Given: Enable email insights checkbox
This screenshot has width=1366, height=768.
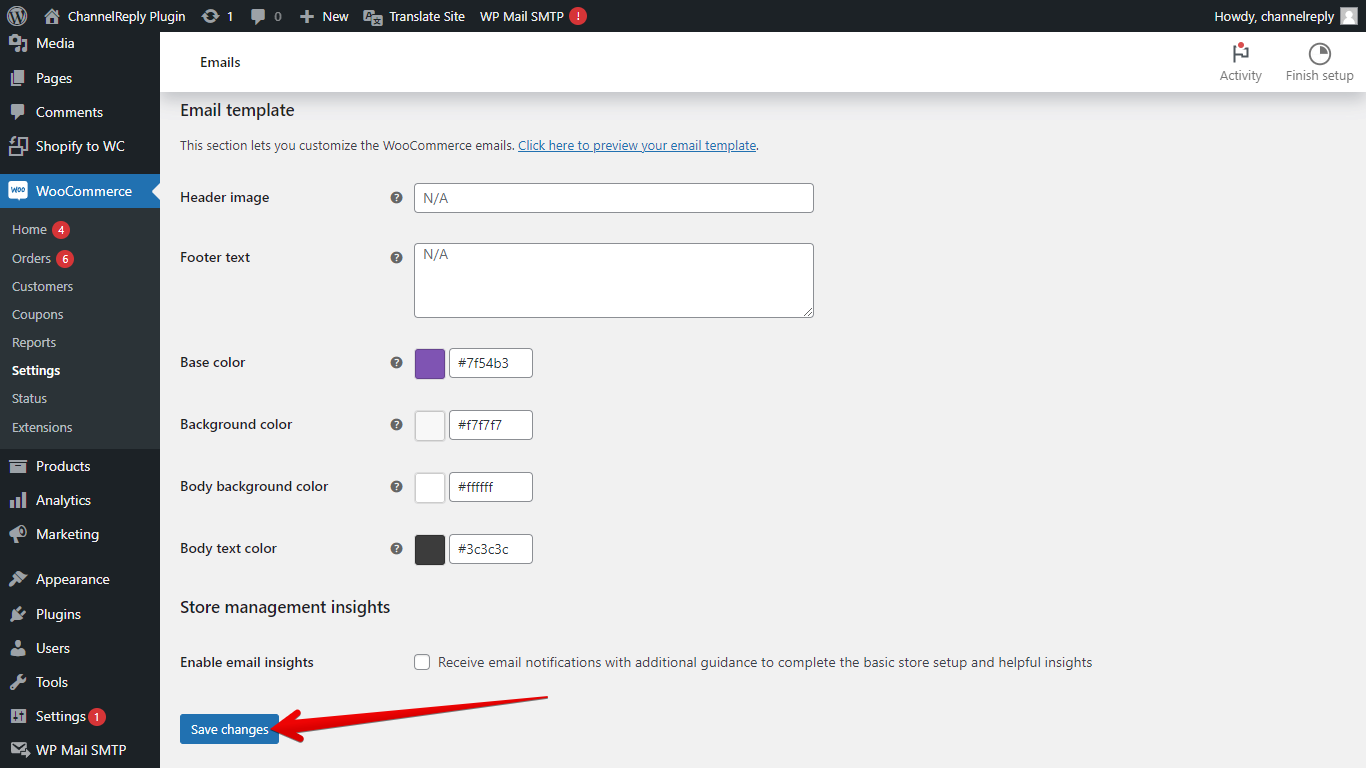Looking at the screenshot, I should 422,662.
